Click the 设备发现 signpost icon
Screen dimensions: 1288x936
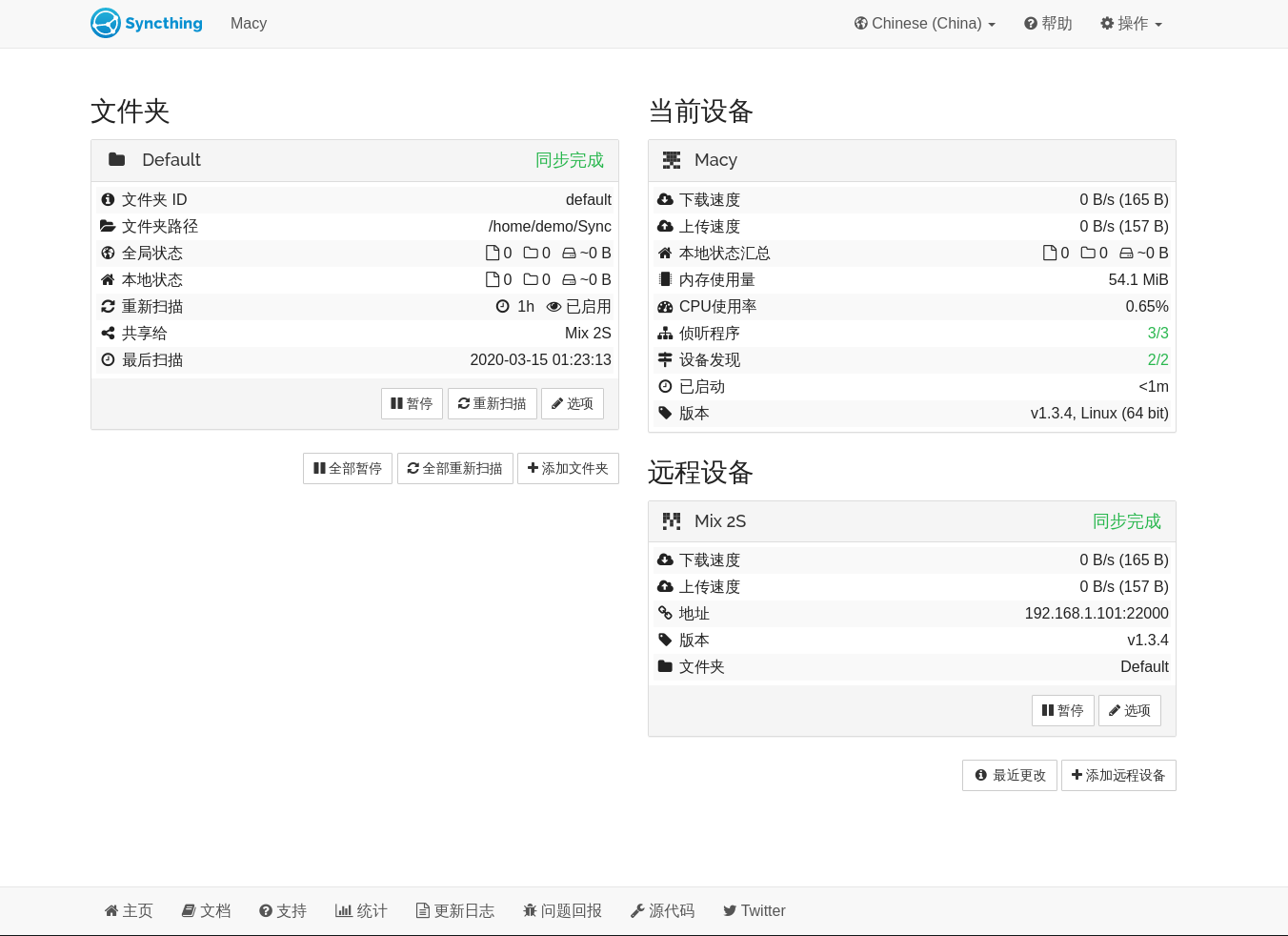[665, 359]
